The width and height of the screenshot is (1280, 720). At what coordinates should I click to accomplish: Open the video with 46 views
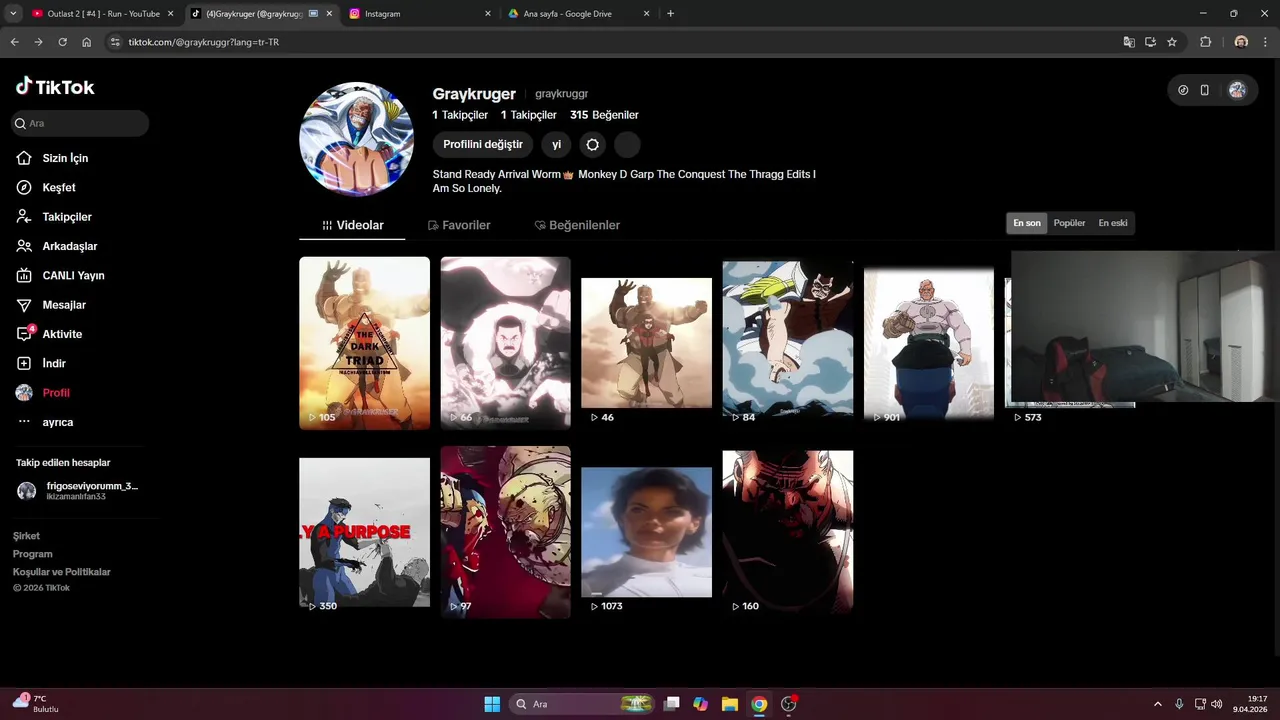click(647, 343)
